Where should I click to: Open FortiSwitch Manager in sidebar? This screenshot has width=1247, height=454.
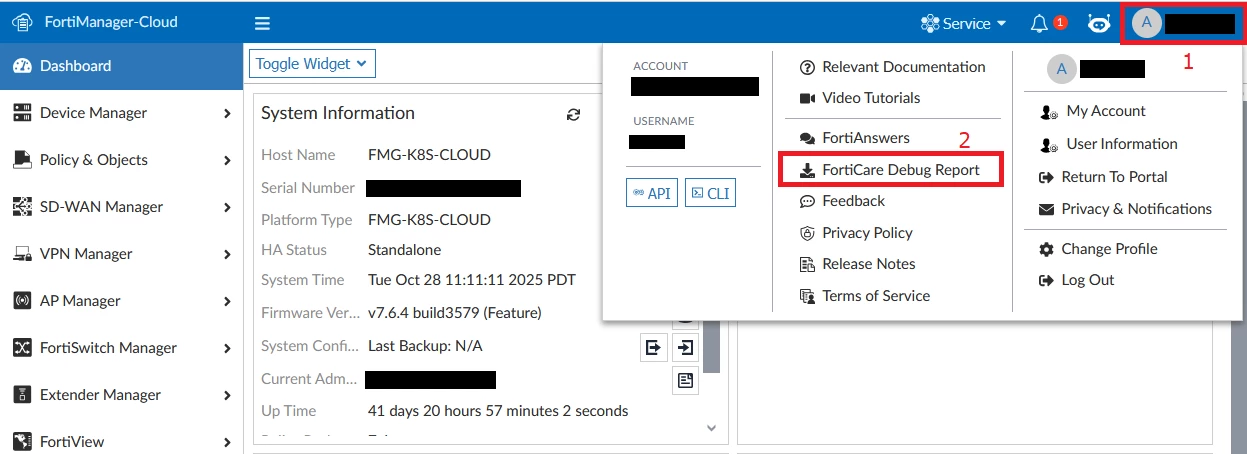coord(121,348)
